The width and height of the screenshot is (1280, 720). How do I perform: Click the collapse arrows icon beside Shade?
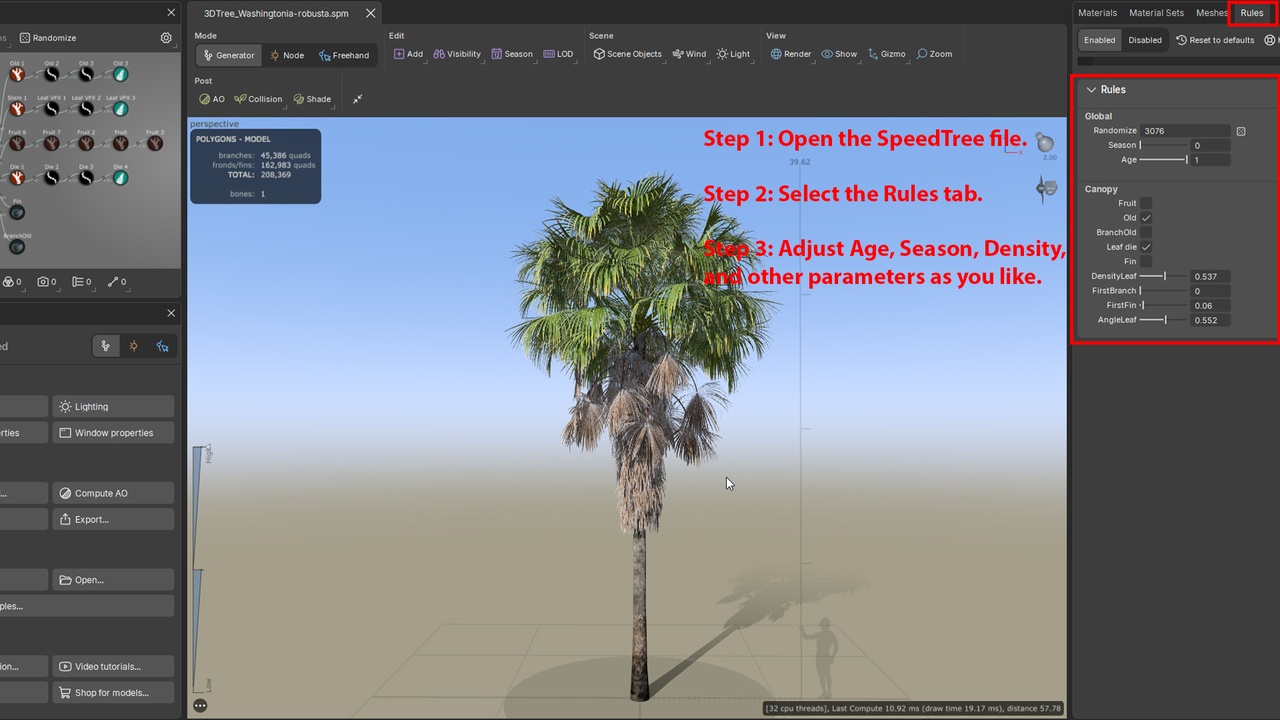coord(357,99)
